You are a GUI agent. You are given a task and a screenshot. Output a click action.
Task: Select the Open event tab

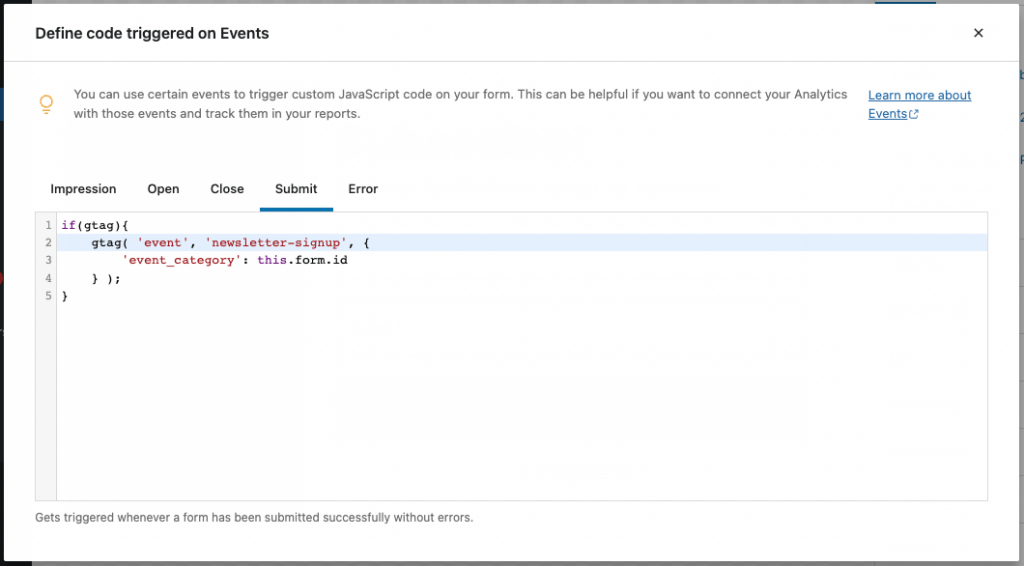point(163,189)
